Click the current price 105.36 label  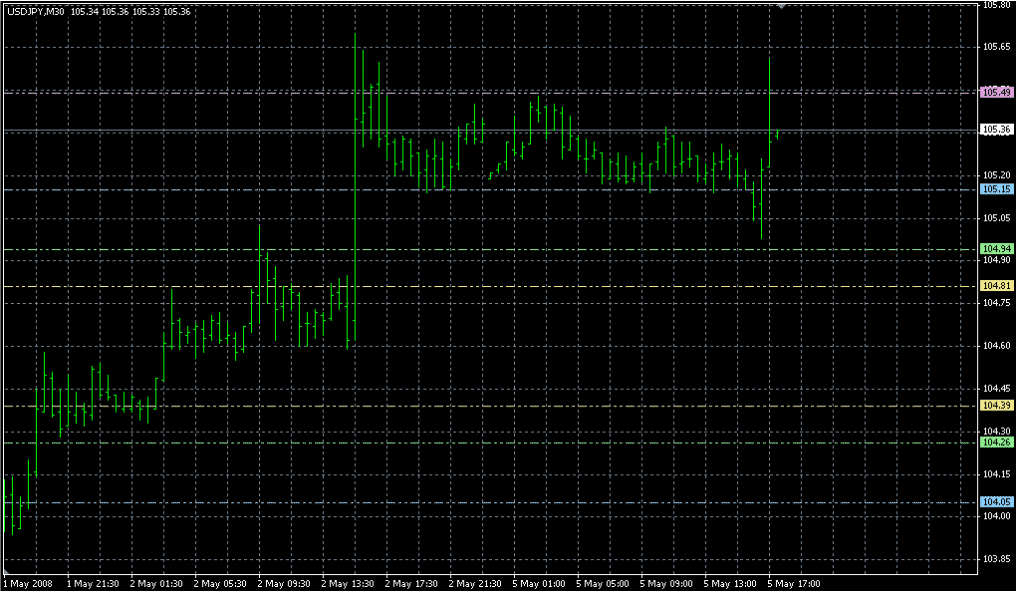pyautogui.click(x=994, y=129)
